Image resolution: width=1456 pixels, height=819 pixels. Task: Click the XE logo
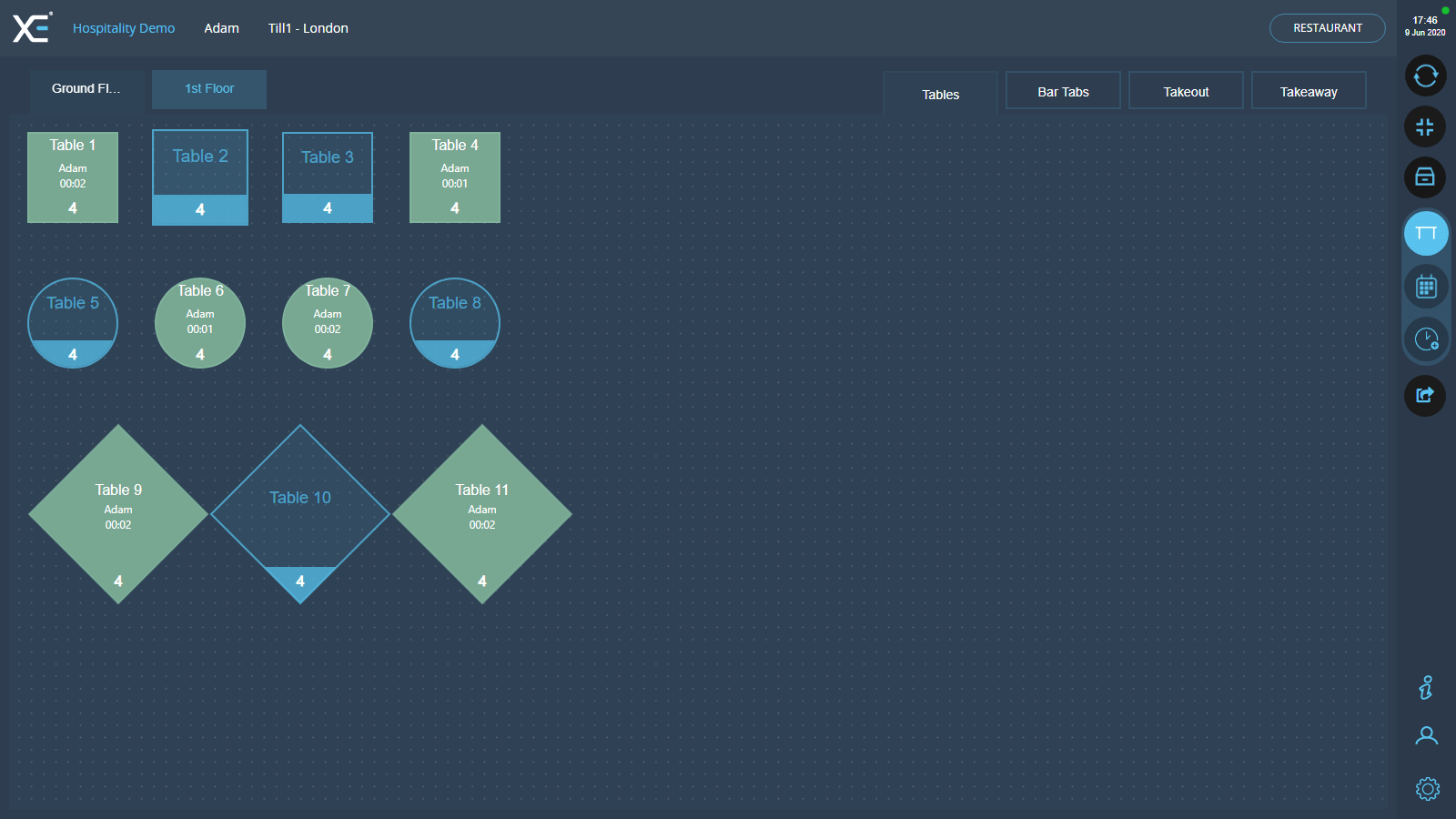32,28
